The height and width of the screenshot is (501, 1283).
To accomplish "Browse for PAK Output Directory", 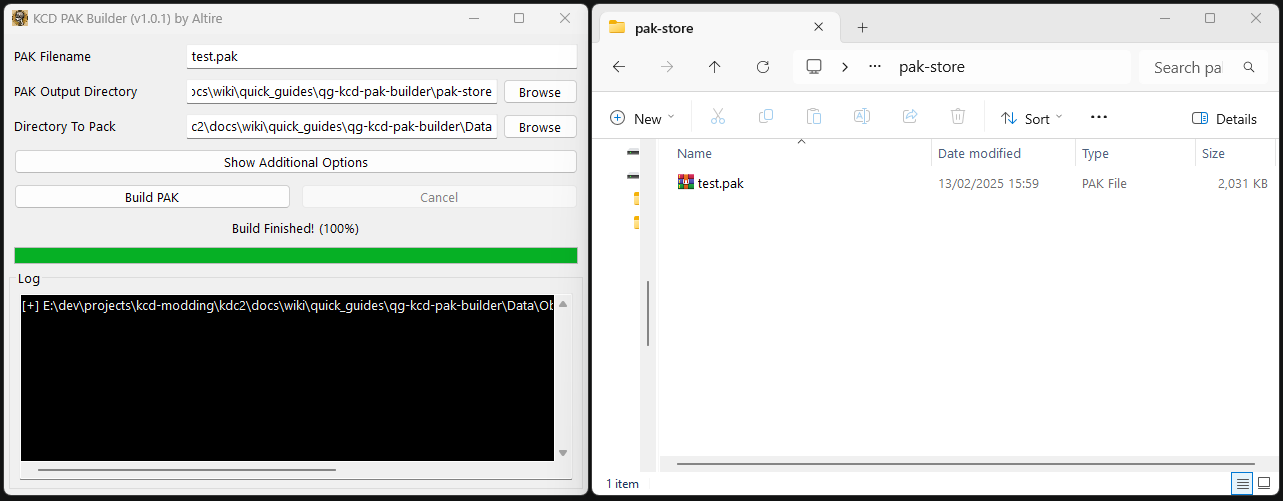I will [539, 92].
